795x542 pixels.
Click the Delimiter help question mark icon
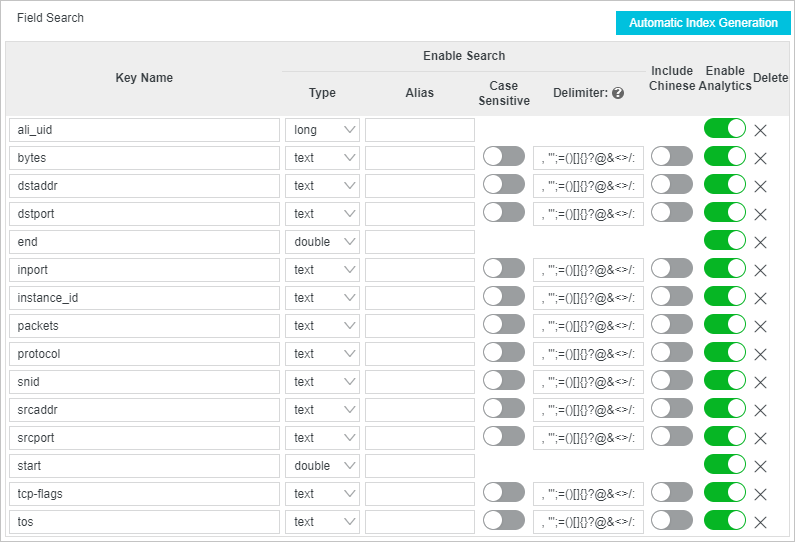(618, 93)
